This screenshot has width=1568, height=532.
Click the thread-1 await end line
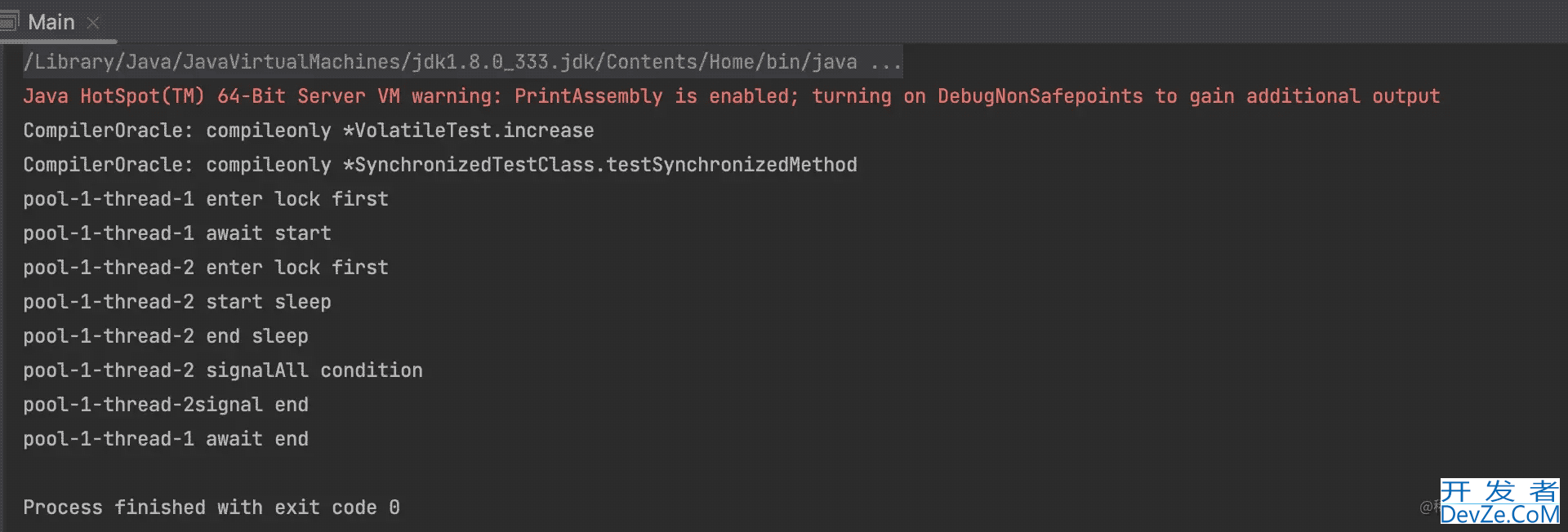tap(166, 439)
